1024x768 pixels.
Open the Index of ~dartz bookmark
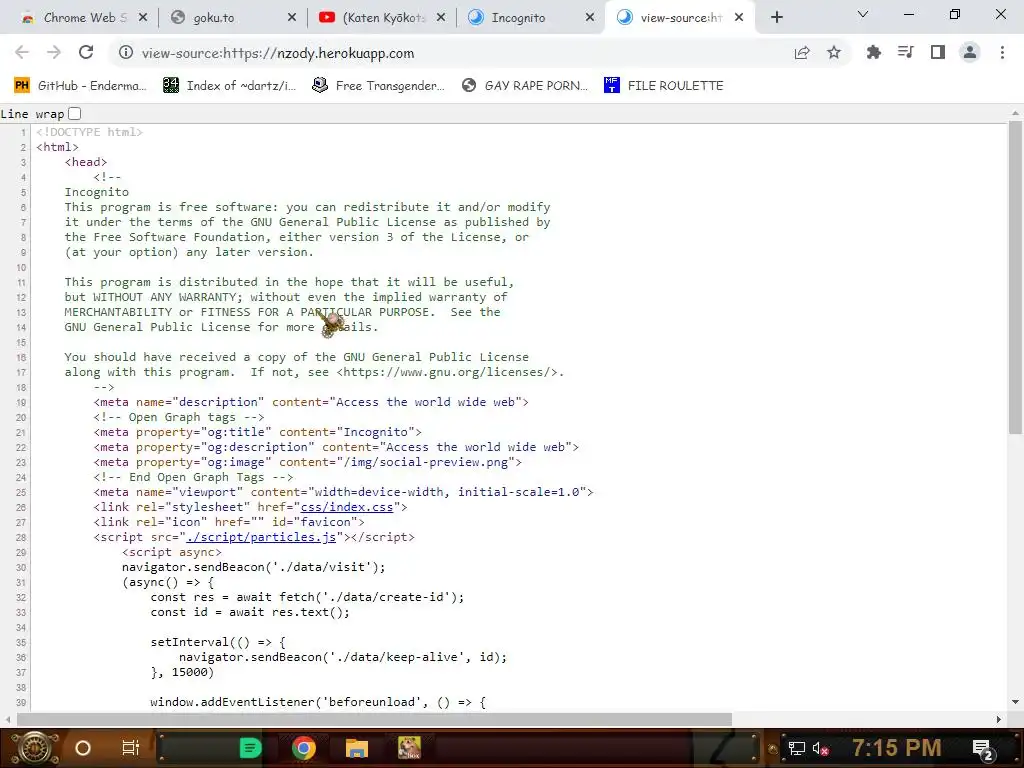pos(229,86)
